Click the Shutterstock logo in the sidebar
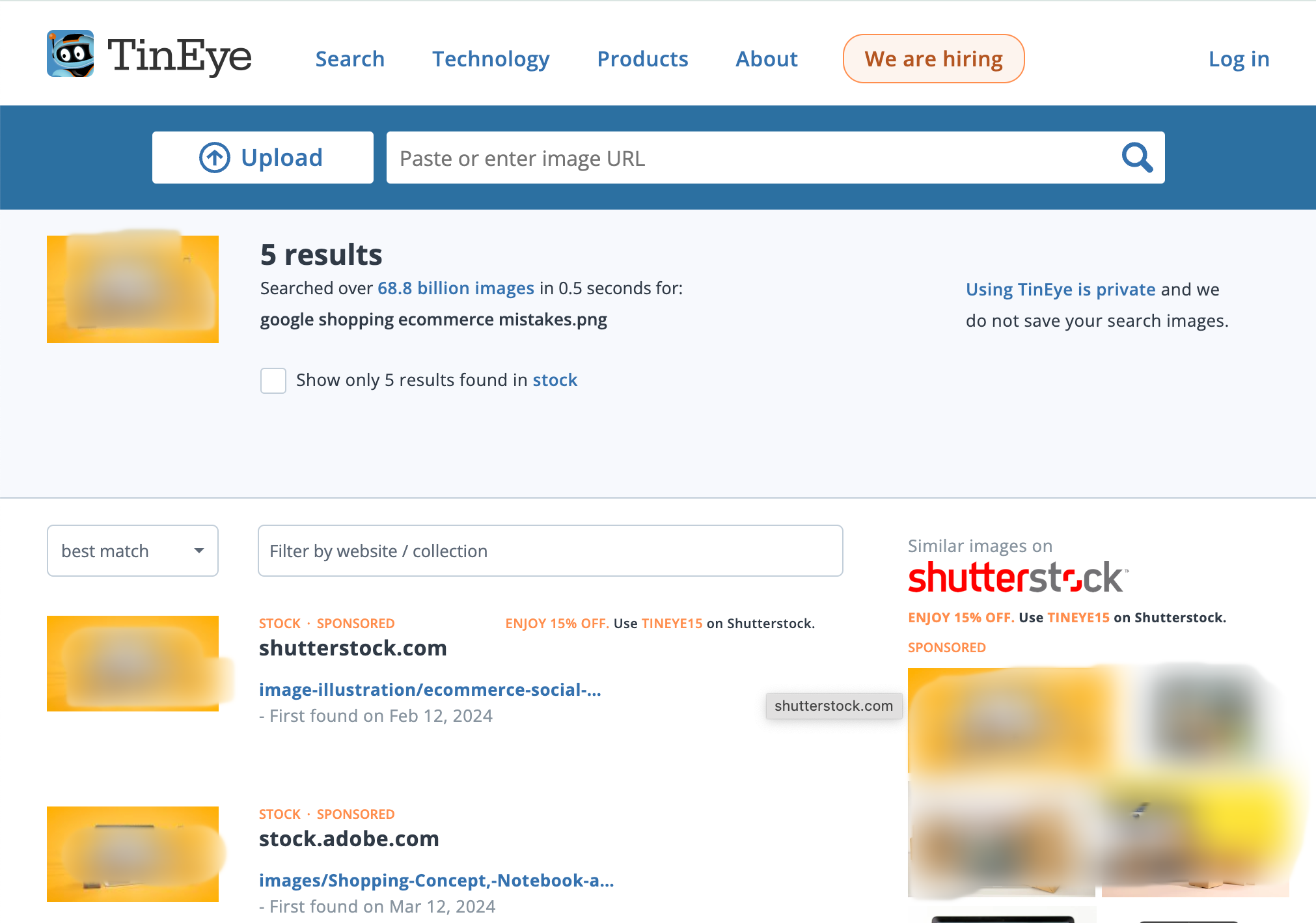 pyautogui.click(x=1017, y=577)
